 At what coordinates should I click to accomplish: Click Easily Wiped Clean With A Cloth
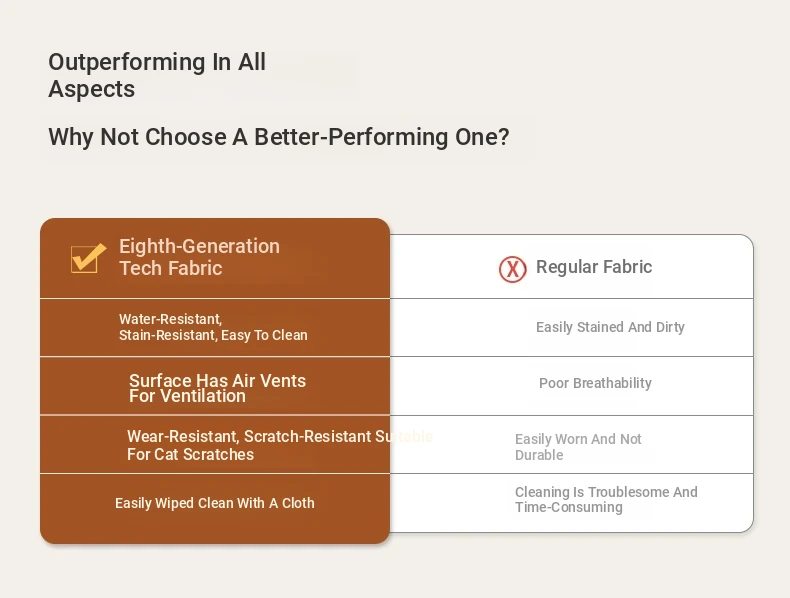(x=215, y=503)
